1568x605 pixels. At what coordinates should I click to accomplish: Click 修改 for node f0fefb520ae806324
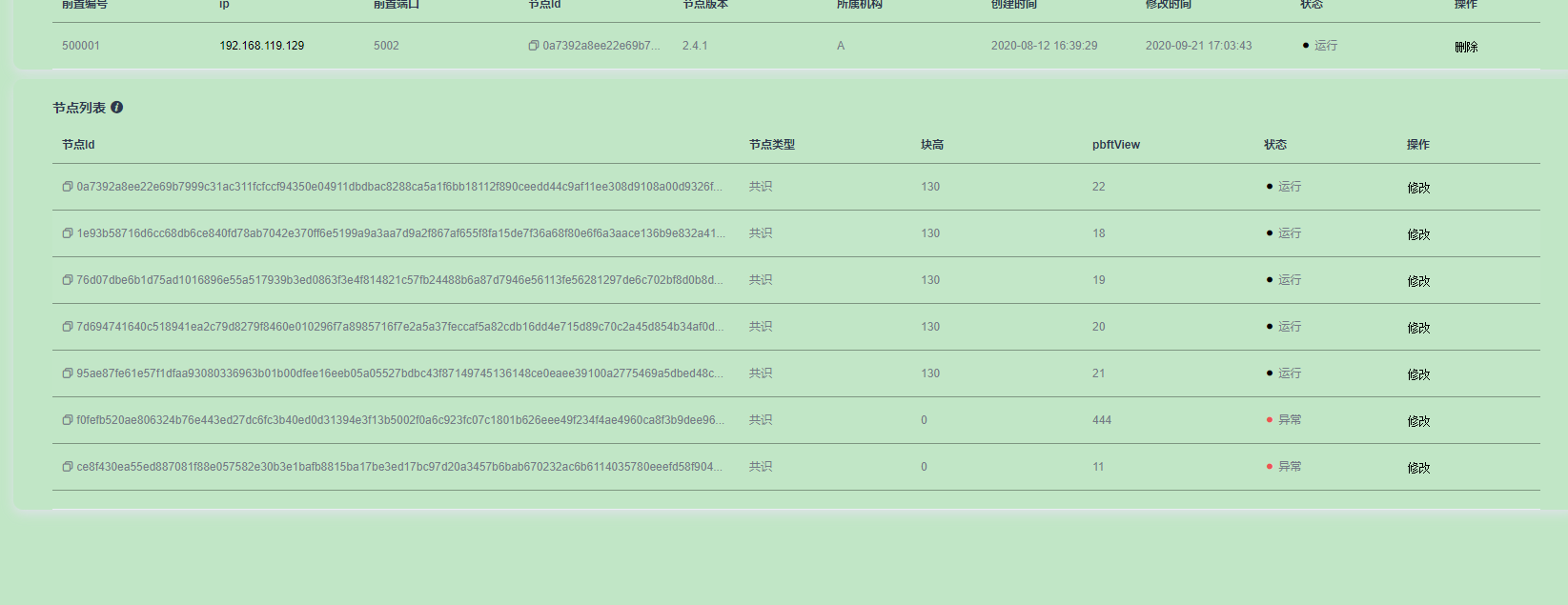(1418, 421)
